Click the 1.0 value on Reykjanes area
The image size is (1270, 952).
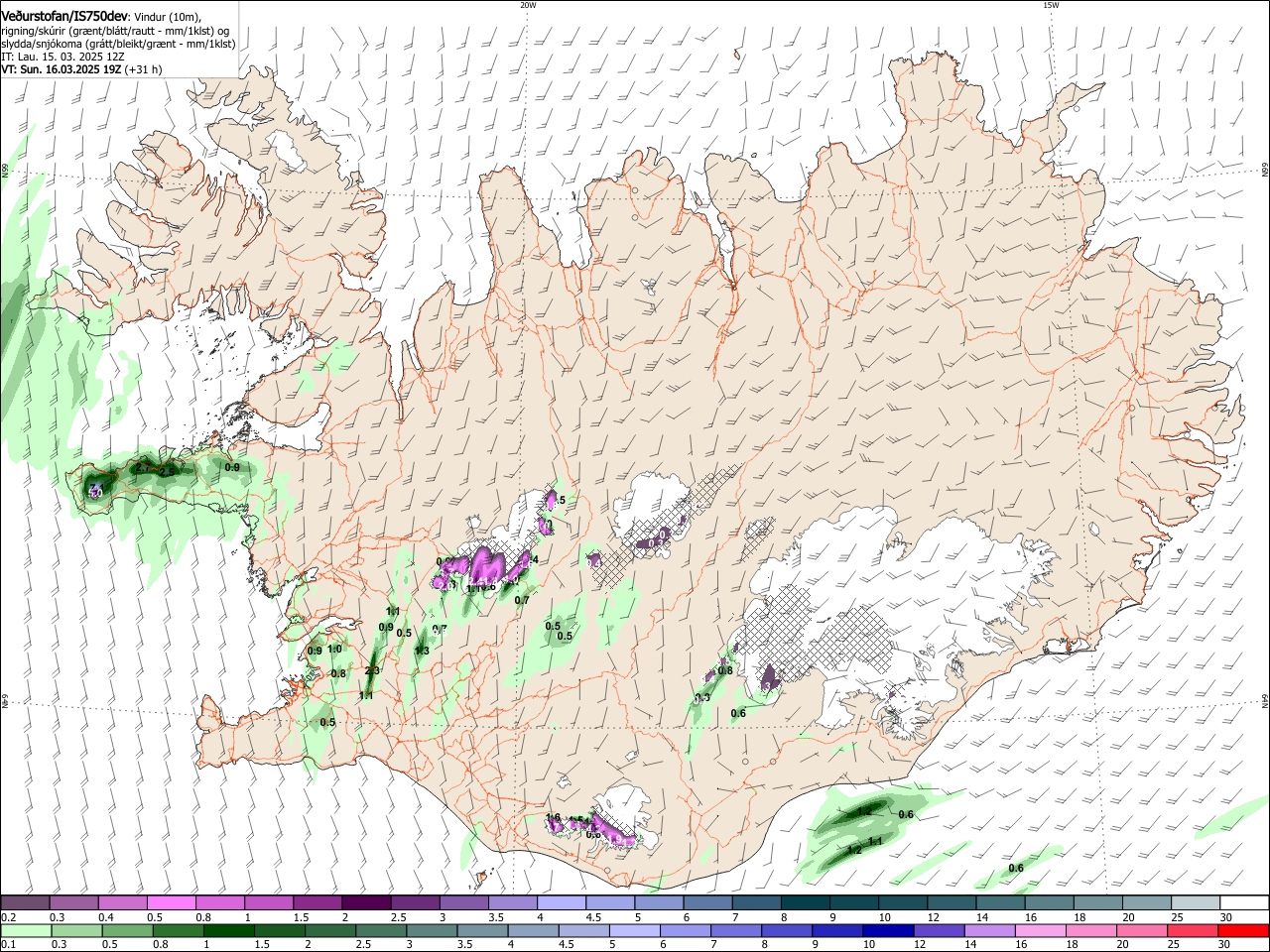pyautogui.click(x=334, y=650)
